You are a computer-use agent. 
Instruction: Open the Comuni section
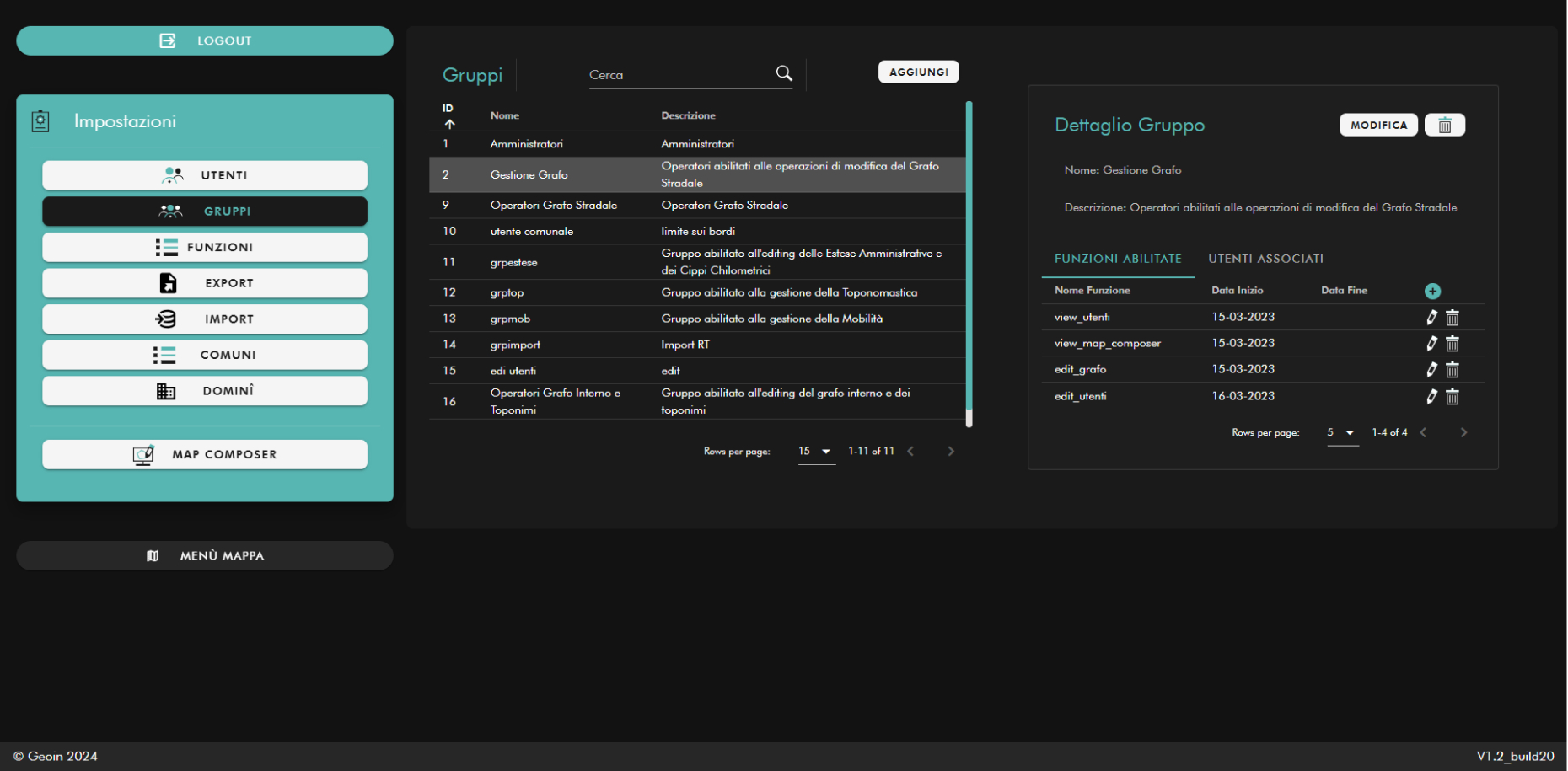205,355
